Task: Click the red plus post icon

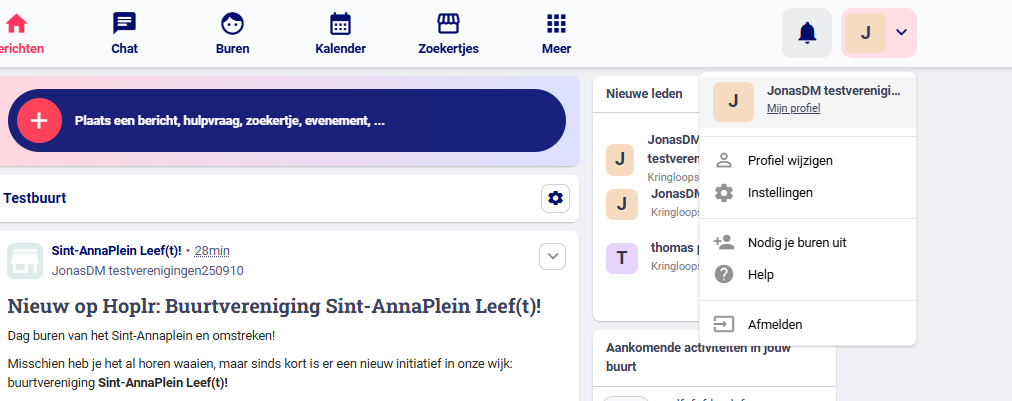Action: [x=39, y=121]
